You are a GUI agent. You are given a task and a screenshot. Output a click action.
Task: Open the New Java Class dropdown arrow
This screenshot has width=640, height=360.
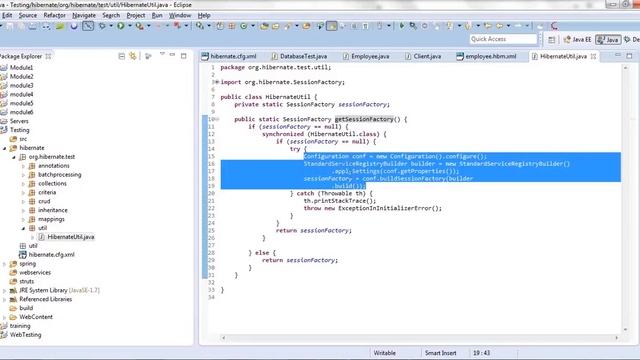pyautogui.click(x=253, y=26)
